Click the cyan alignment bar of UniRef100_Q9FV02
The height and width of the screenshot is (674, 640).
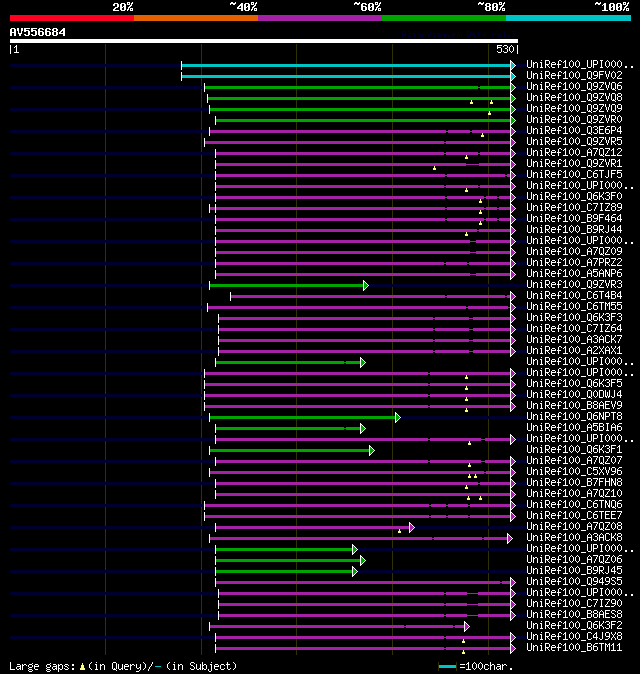click(346, 77)
